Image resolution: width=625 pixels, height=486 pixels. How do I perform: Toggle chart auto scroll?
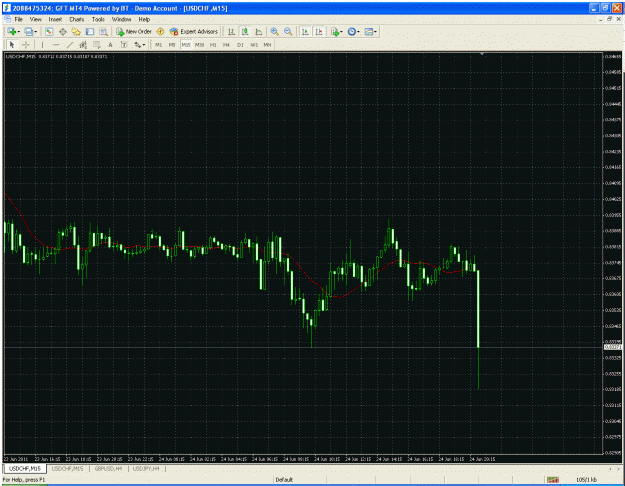pyautogui.click(x=305, y=31)
